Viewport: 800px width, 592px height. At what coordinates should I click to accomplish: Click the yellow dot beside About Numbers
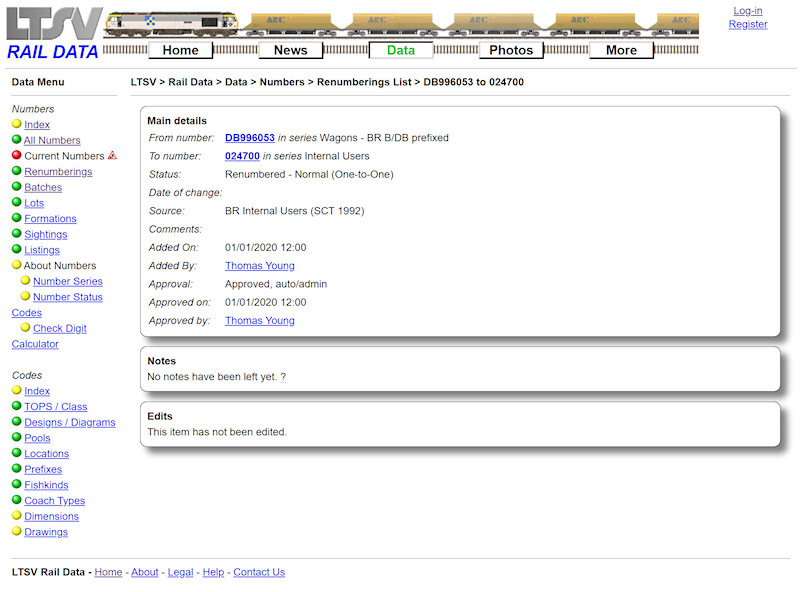tap(17, 265)
